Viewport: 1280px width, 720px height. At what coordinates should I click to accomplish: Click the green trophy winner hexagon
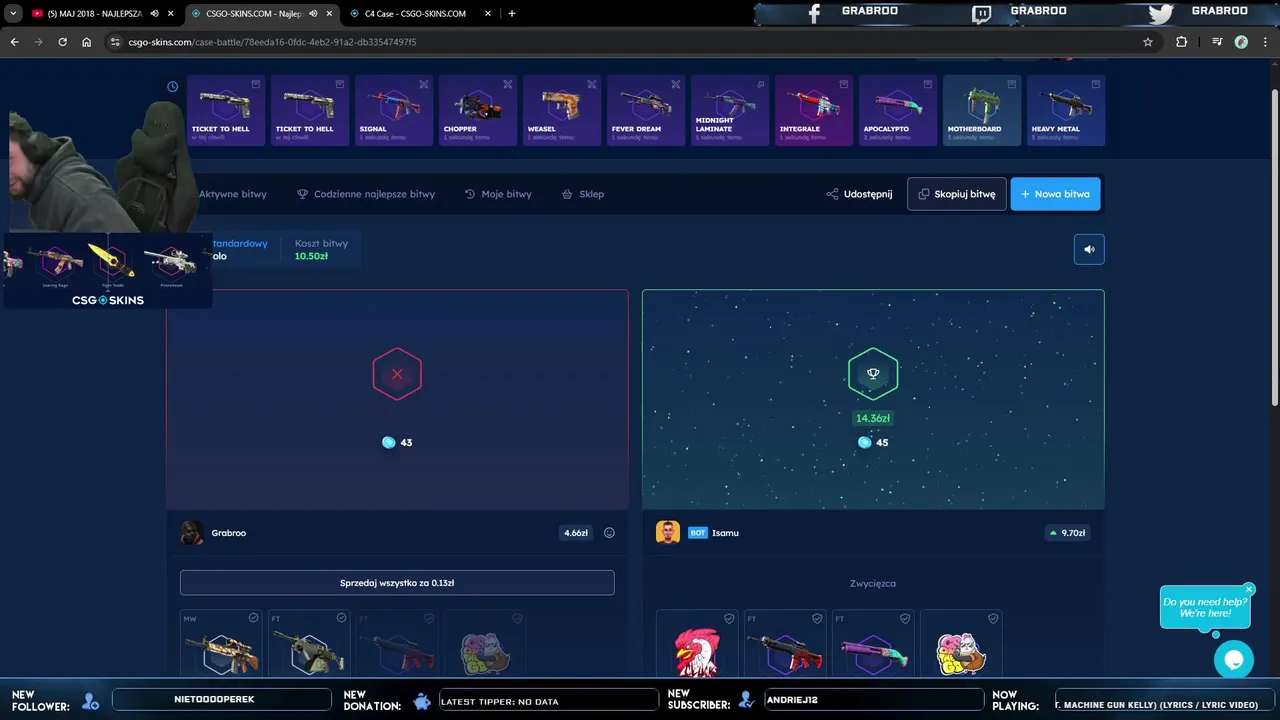(873, 374)
